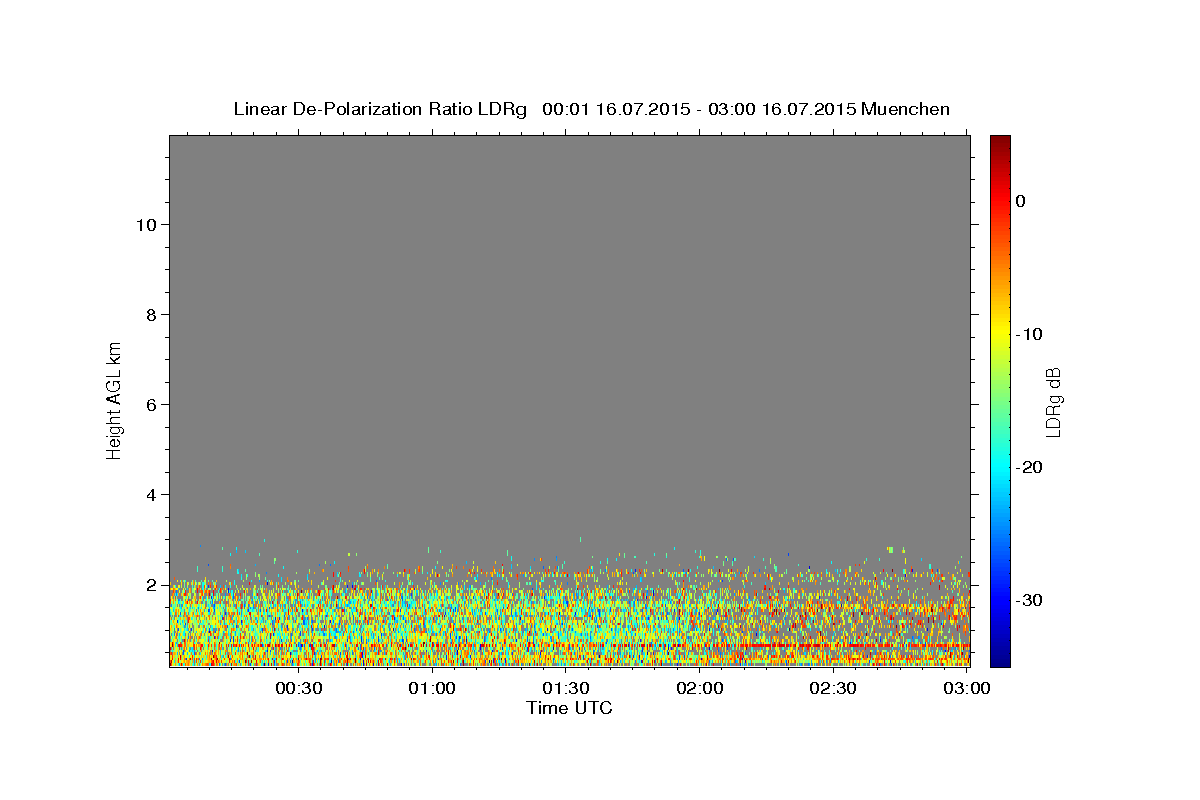1200x800 pixels.
Task: Click the 'Height AGL km' axis label
Action: (114, 399)
